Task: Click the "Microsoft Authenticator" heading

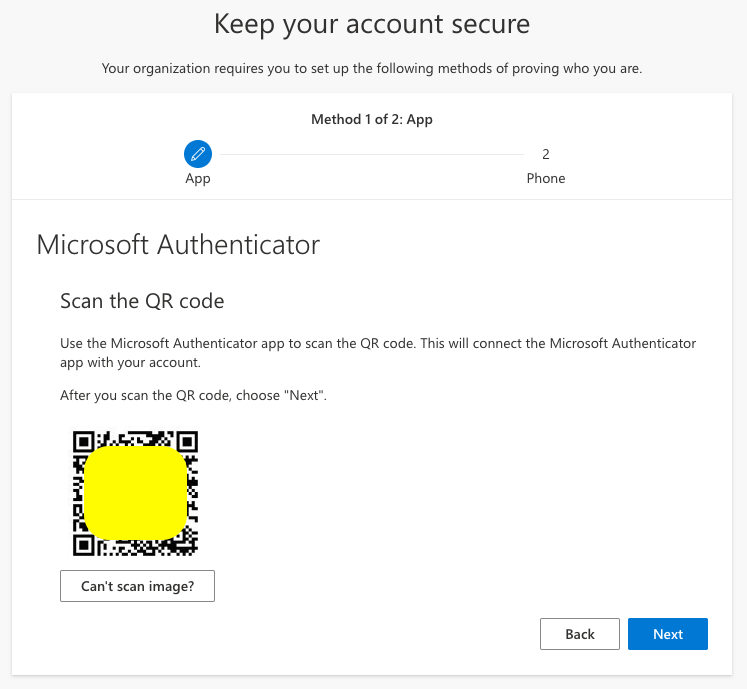Action: (x=178, y=245)
